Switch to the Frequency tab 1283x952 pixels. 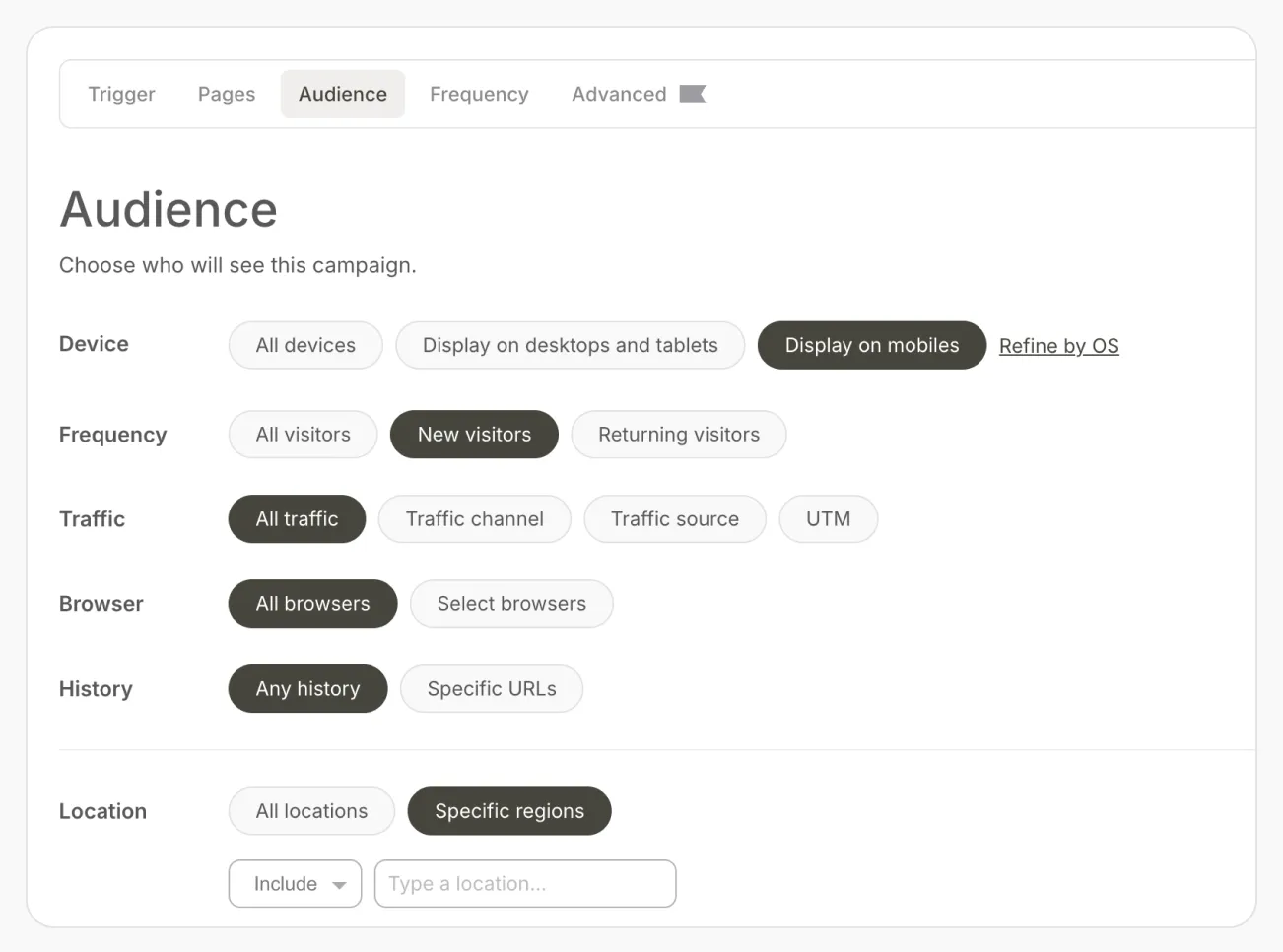click(x=479, y=94)
